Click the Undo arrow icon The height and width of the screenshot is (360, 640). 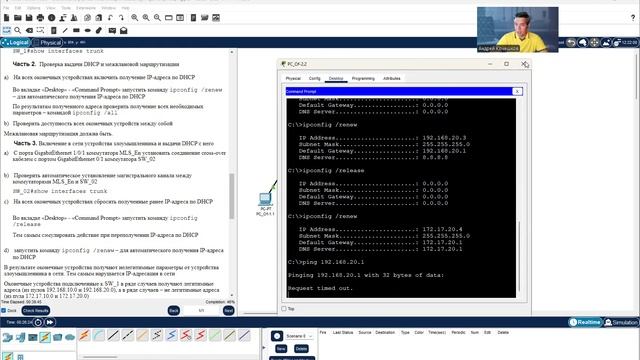(x=110, y=18)
